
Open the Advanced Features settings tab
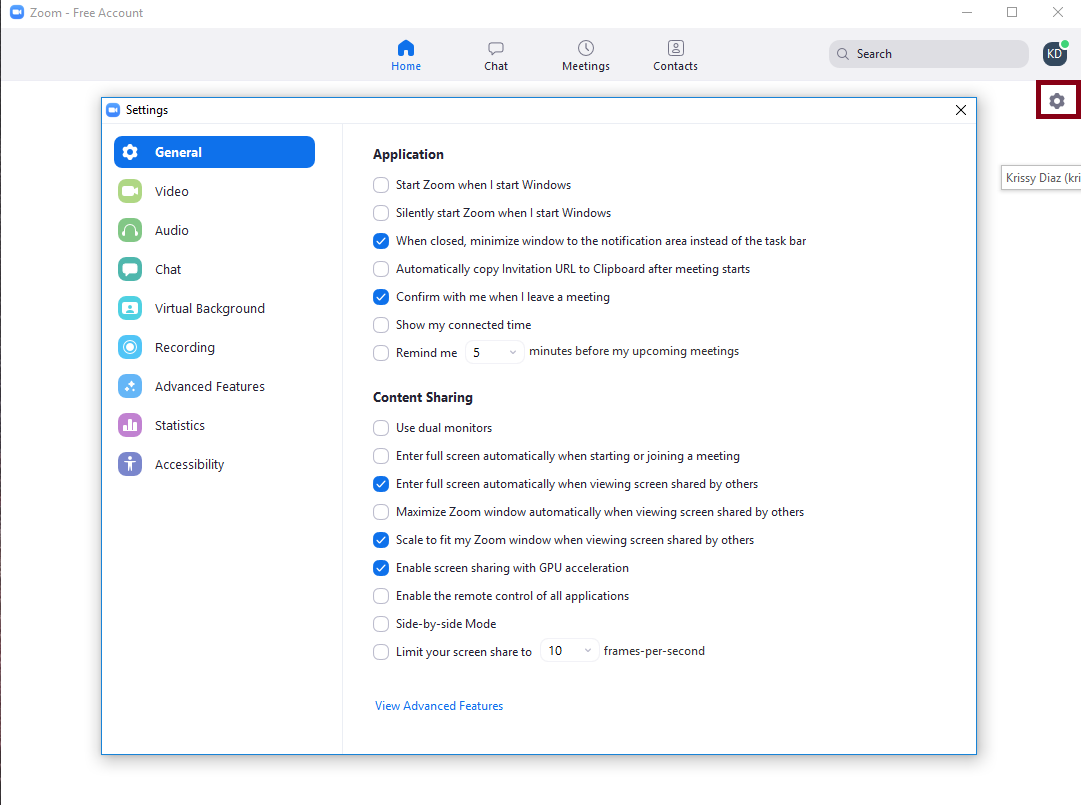tap(214, 386)
